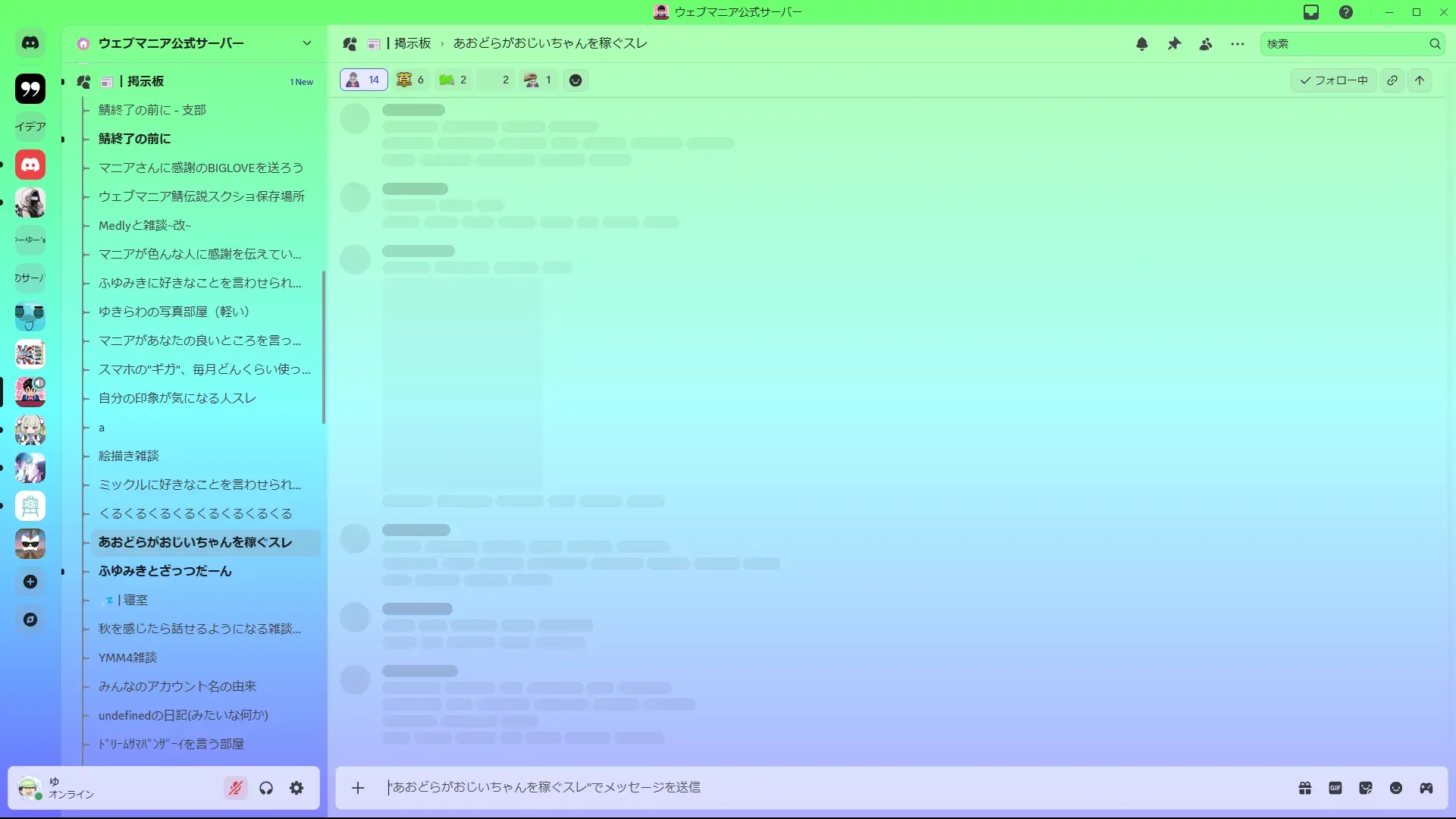Show the member list
Viewport: 1456px width, 819px height.
pos(1206,44)
